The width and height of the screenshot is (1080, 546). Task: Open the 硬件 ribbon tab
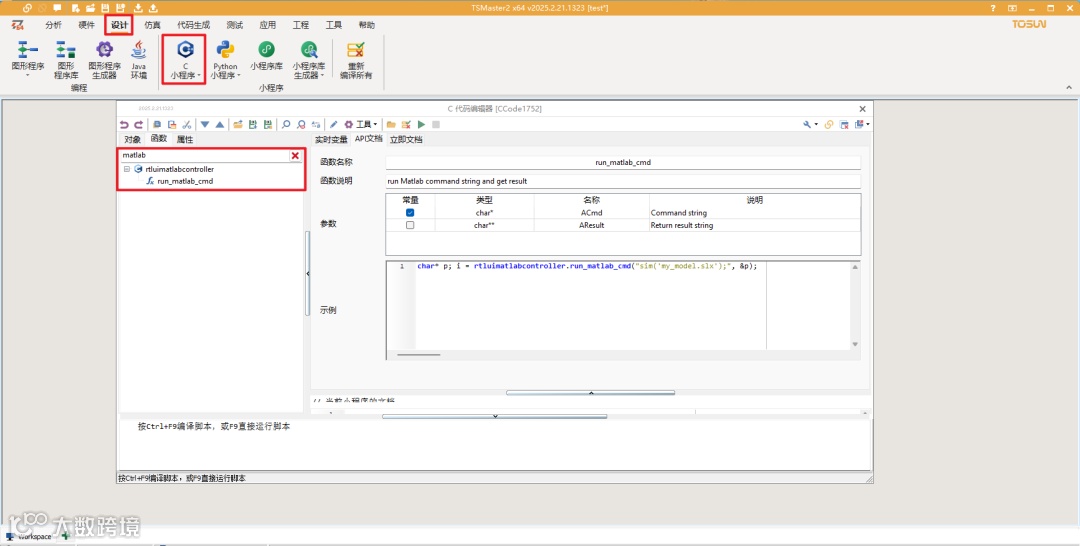coord(86,25)
